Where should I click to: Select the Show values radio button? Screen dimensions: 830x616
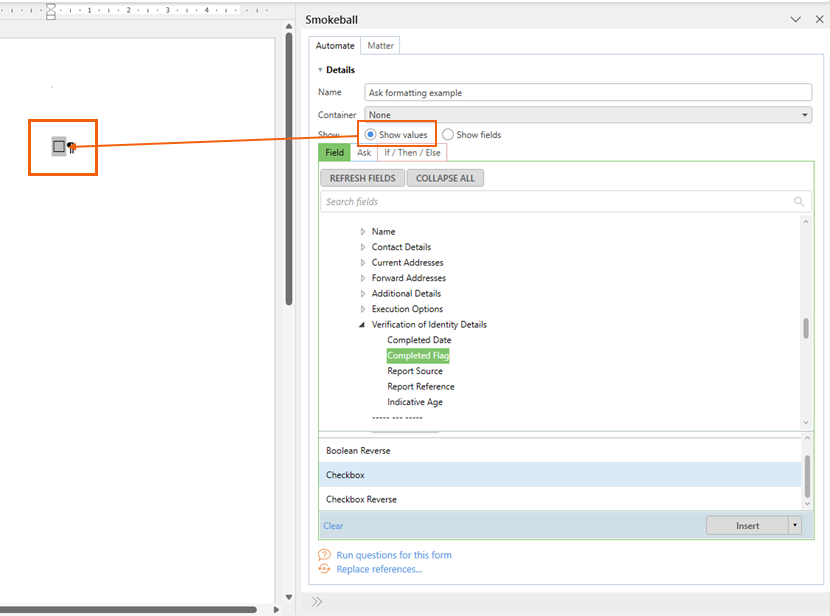coord(371,134)
